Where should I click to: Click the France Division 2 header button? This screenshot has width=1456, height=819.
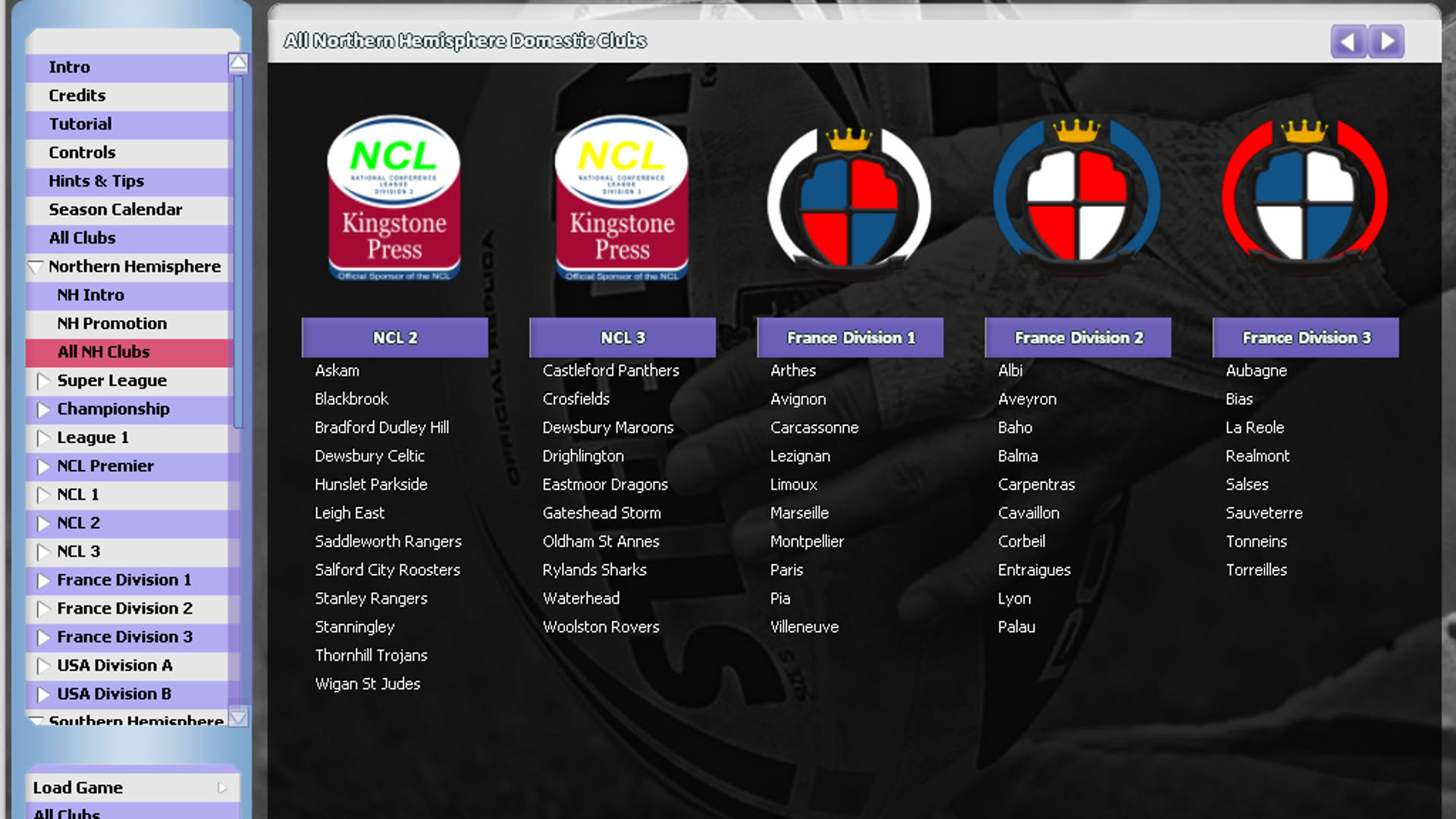pos(1078,337)
